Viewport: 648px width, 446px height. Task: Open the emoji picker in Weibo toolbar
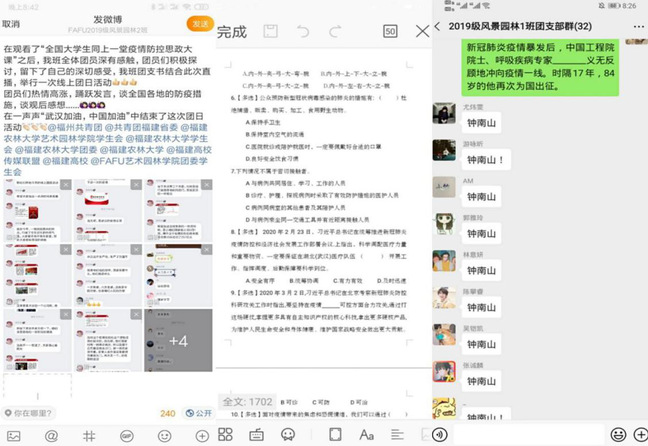point(164,436)
